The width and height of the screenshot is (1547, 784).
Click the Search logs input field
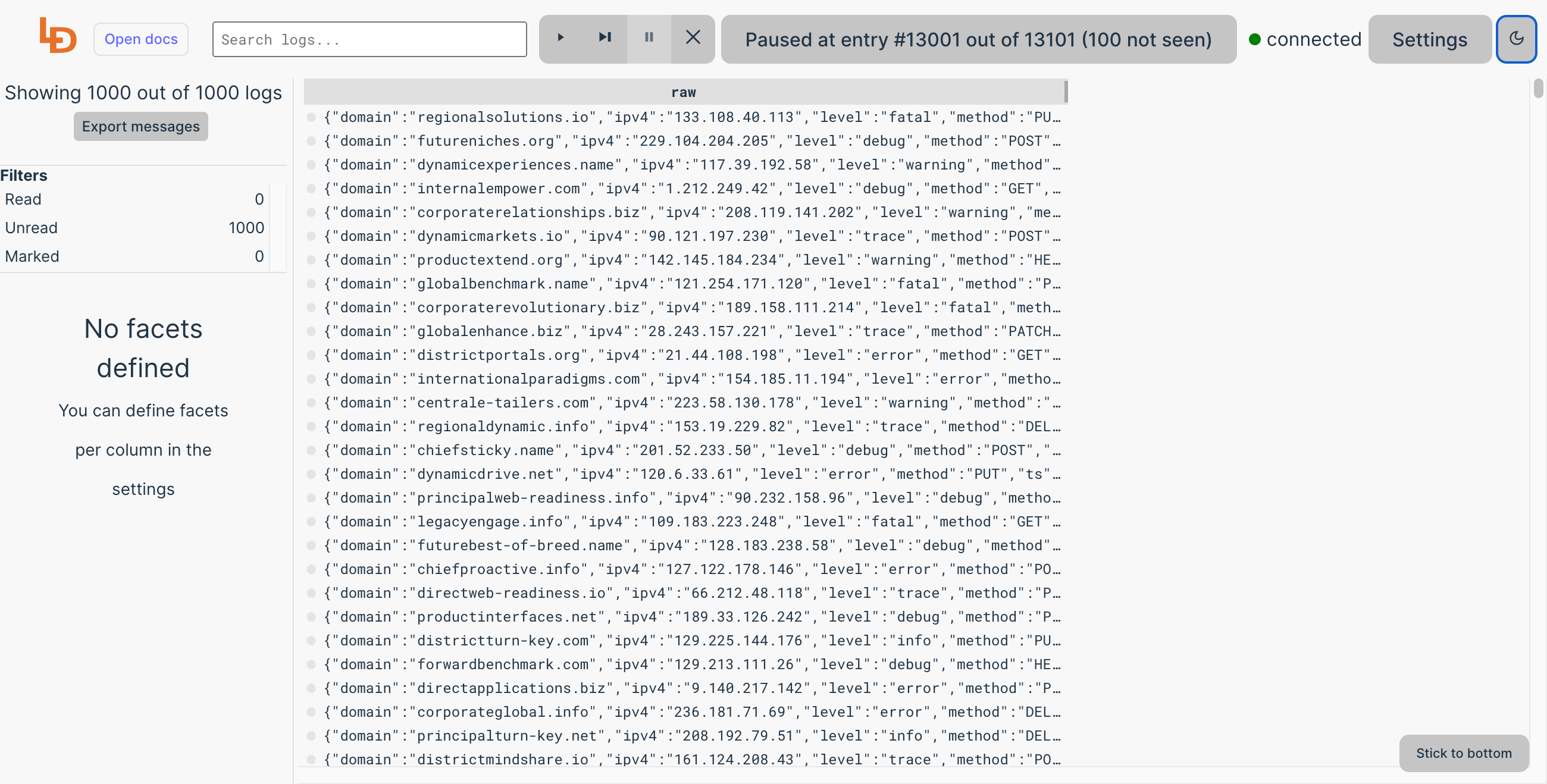click(369, 40)
